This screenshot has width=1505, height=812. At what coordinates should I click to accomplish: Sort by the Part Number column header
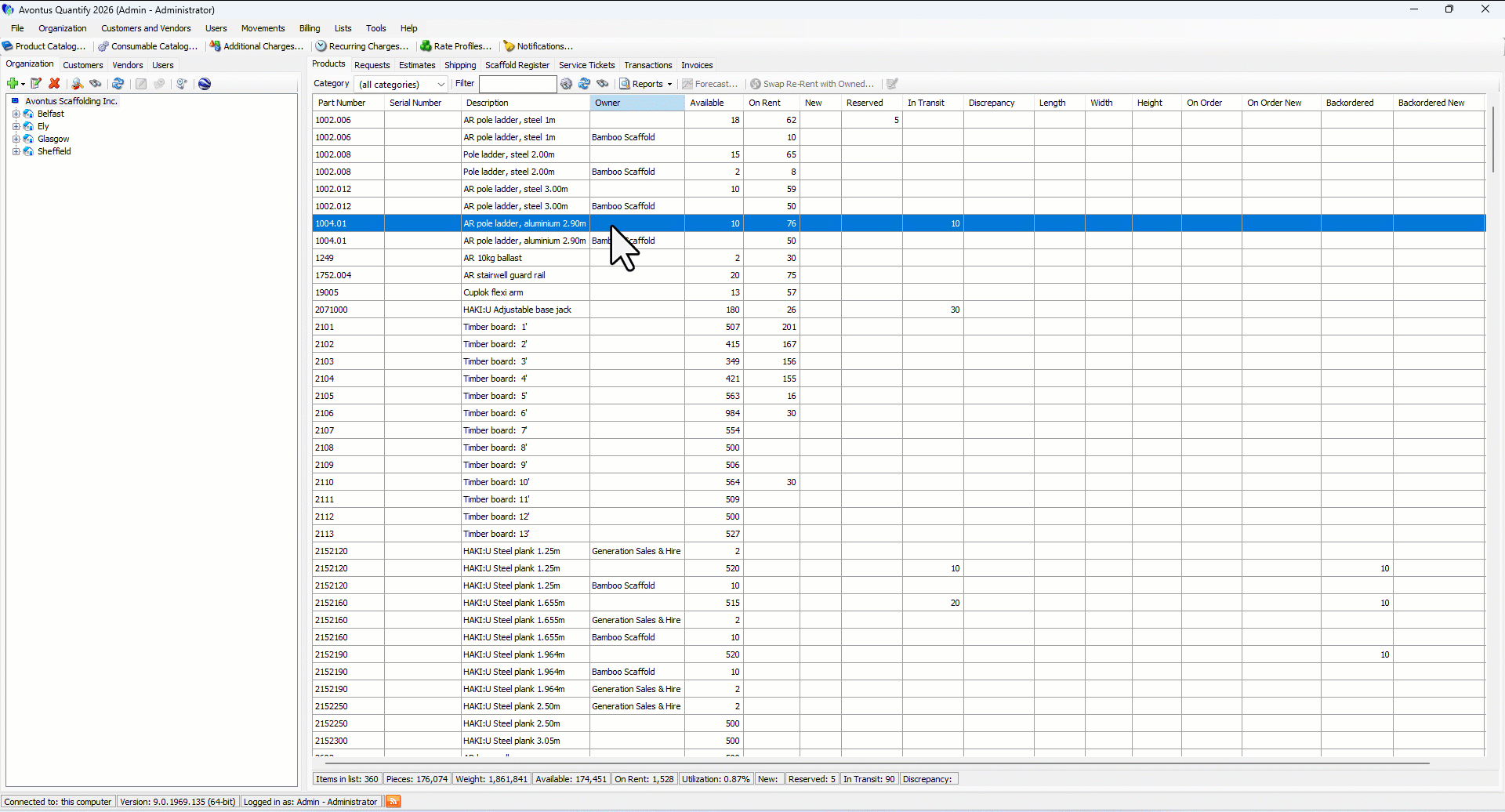pyautogui.click(x=349, y=103)
